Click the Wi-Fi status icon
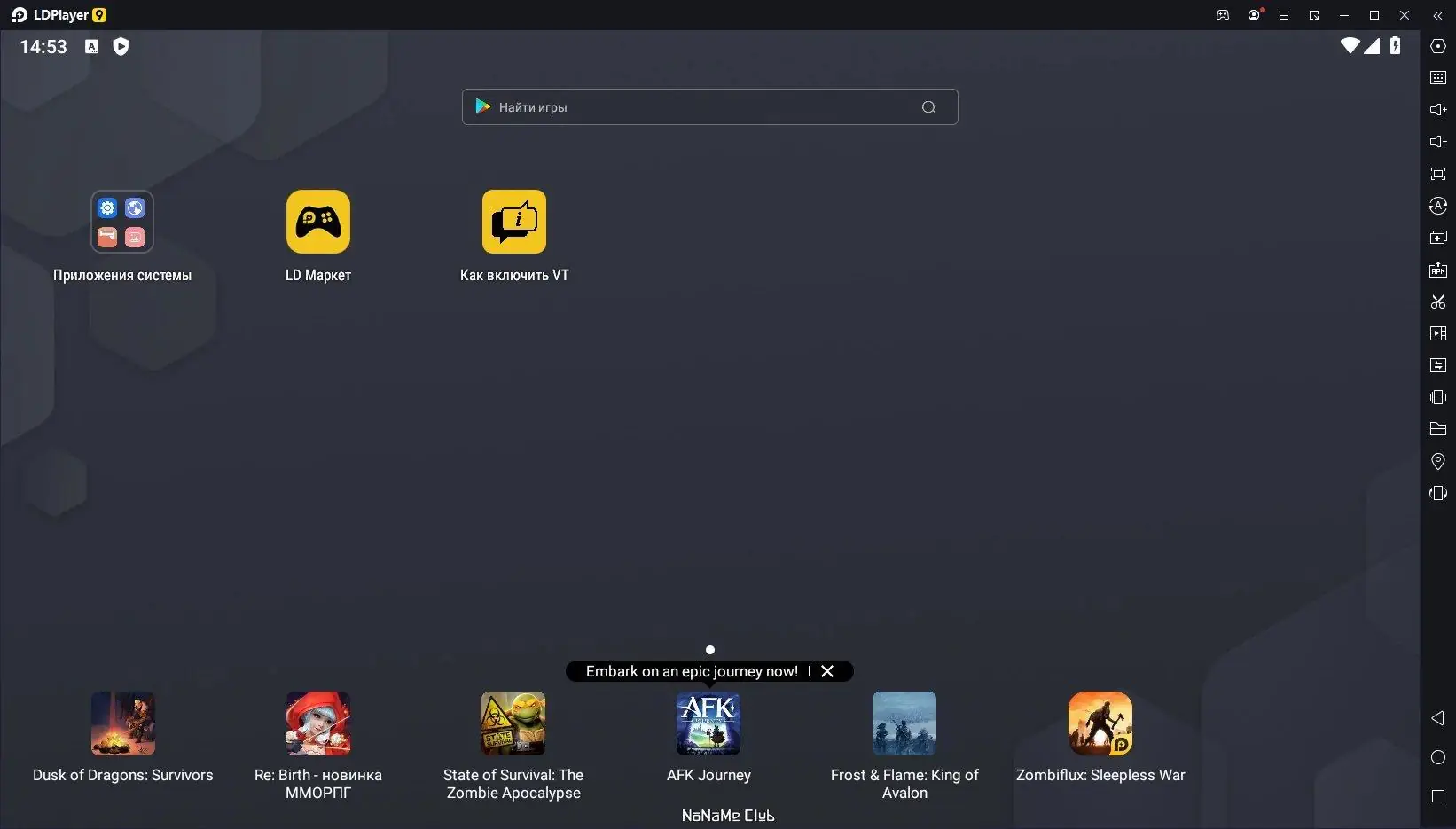The width and height of the screenshot is (1456, 829). pyautogui.click(x=1350, y=46)
